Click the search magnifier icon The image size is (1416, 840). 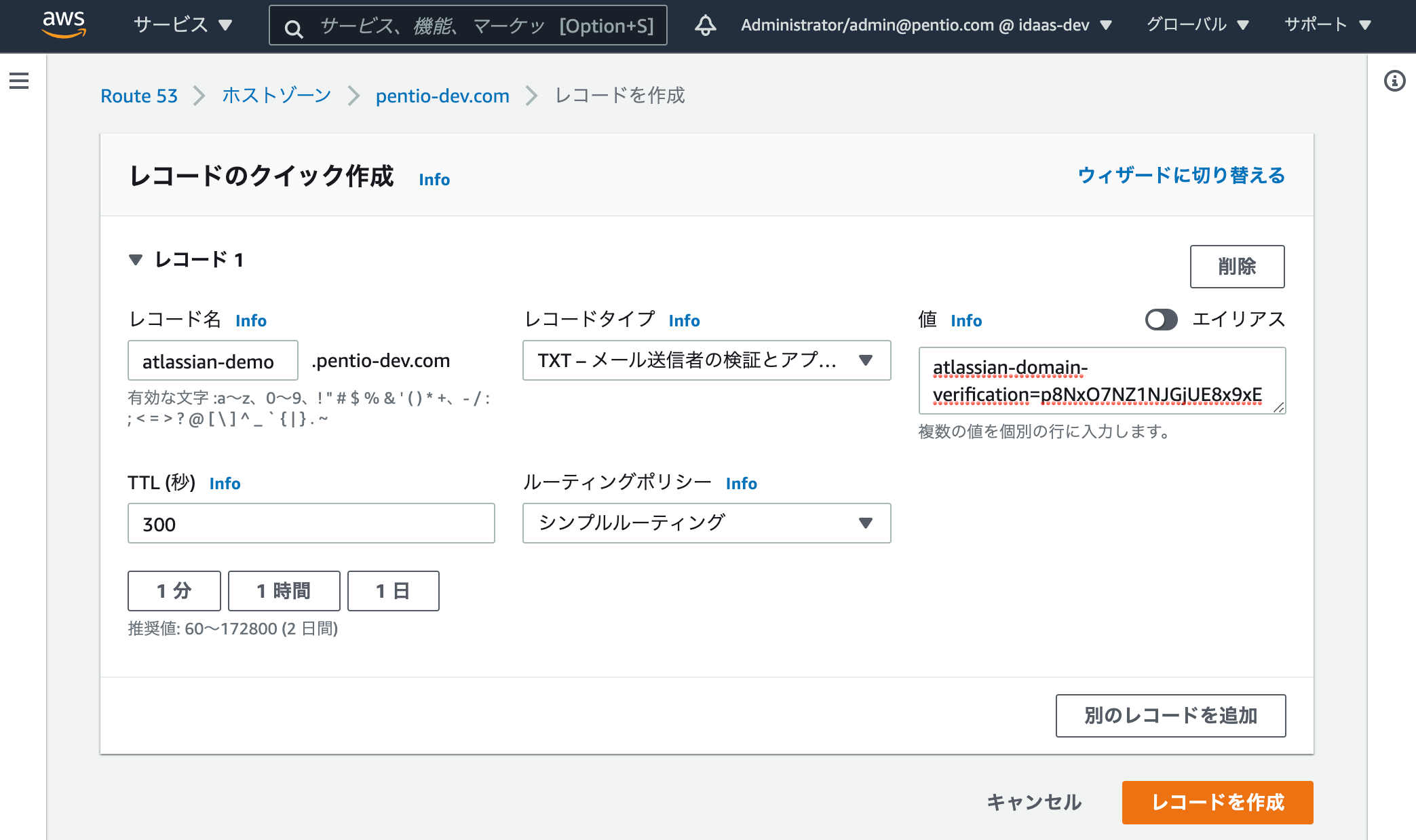click(294, 28)
